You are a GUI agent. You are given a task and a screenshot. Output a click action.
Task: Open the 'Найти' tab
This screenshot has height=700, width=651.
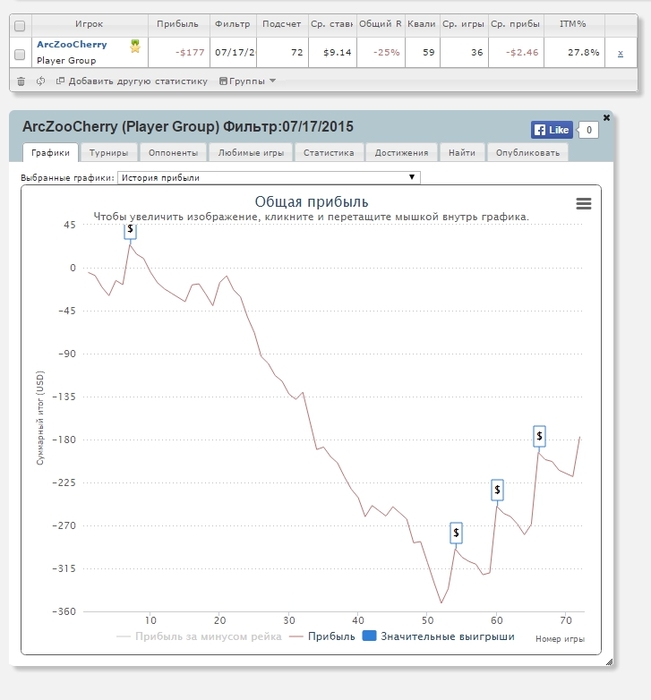click(x=462, y=153)
